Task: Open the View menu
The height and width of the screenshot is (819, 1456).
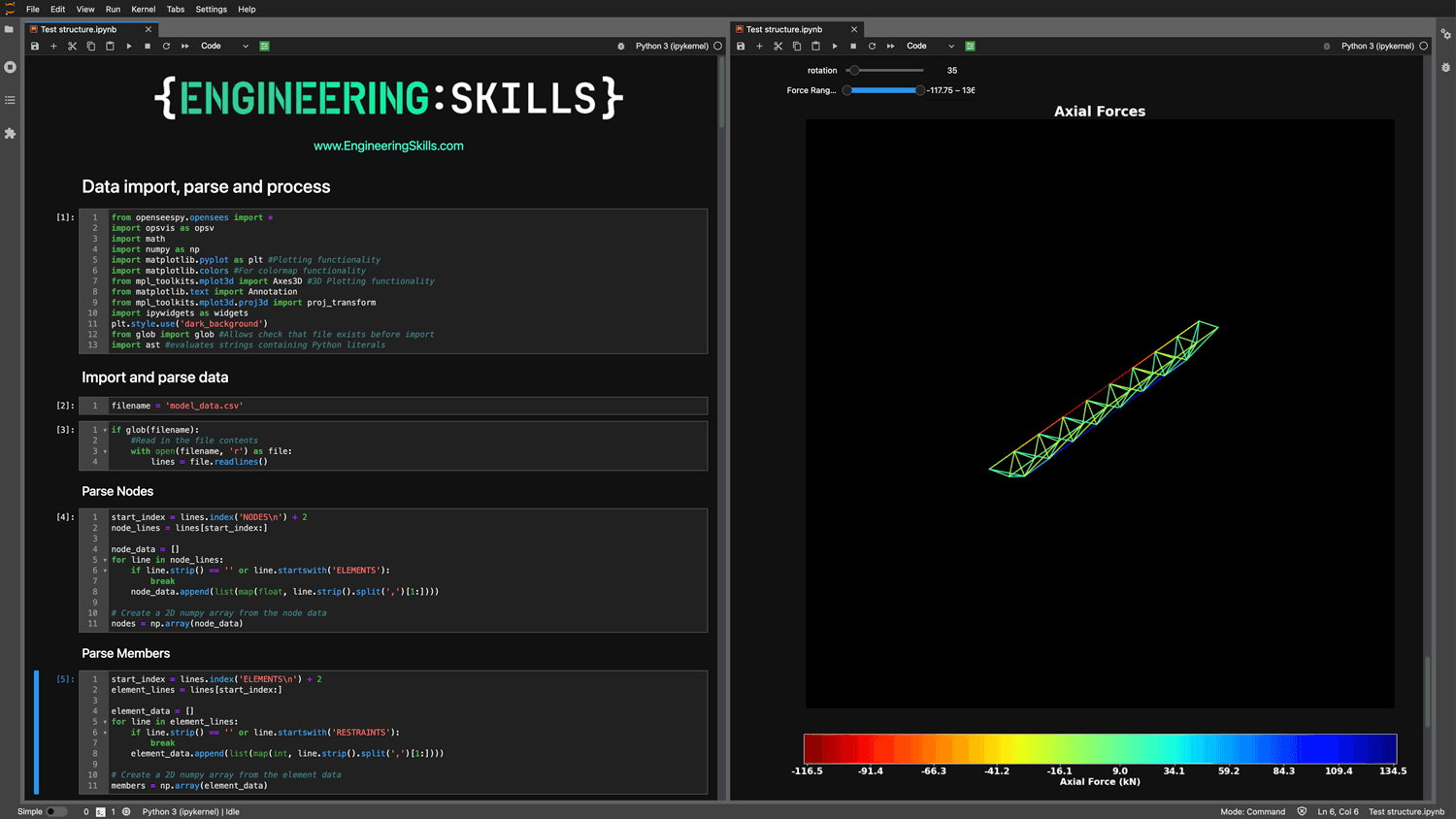Action: 85,9
